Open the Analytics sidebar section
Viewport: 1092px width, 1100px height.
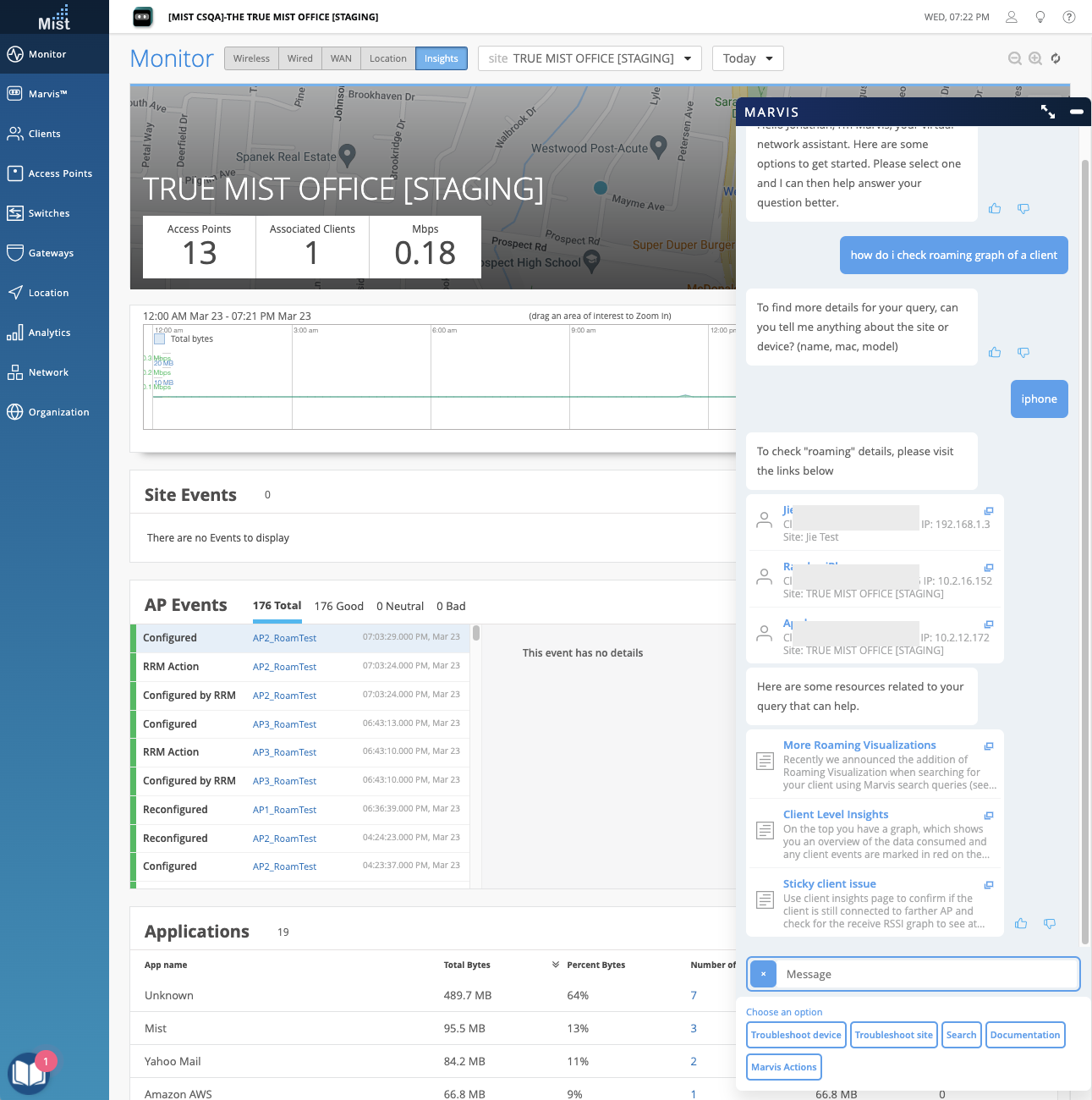(x=49, y=333)
